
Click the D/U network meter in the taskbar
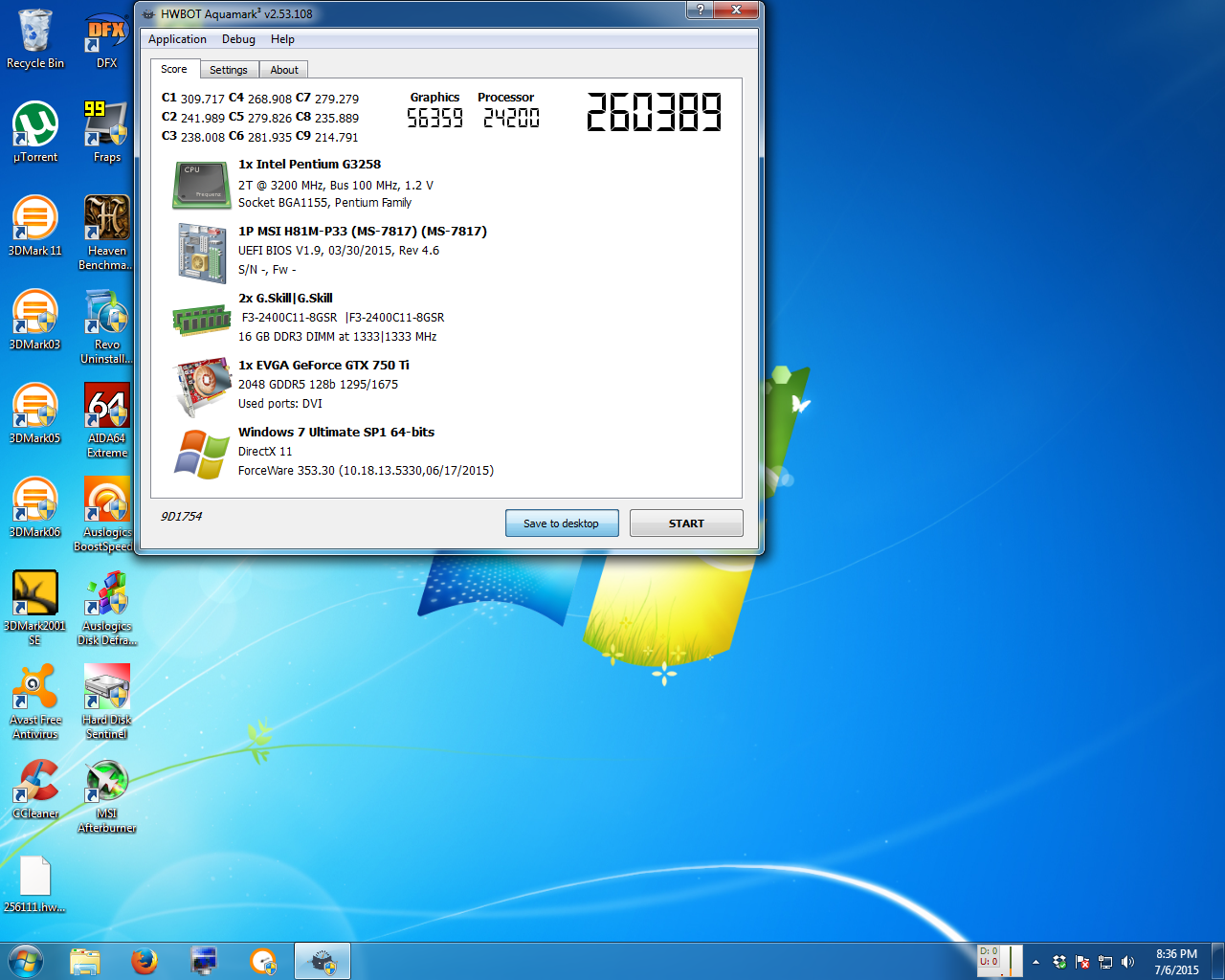1000,961
